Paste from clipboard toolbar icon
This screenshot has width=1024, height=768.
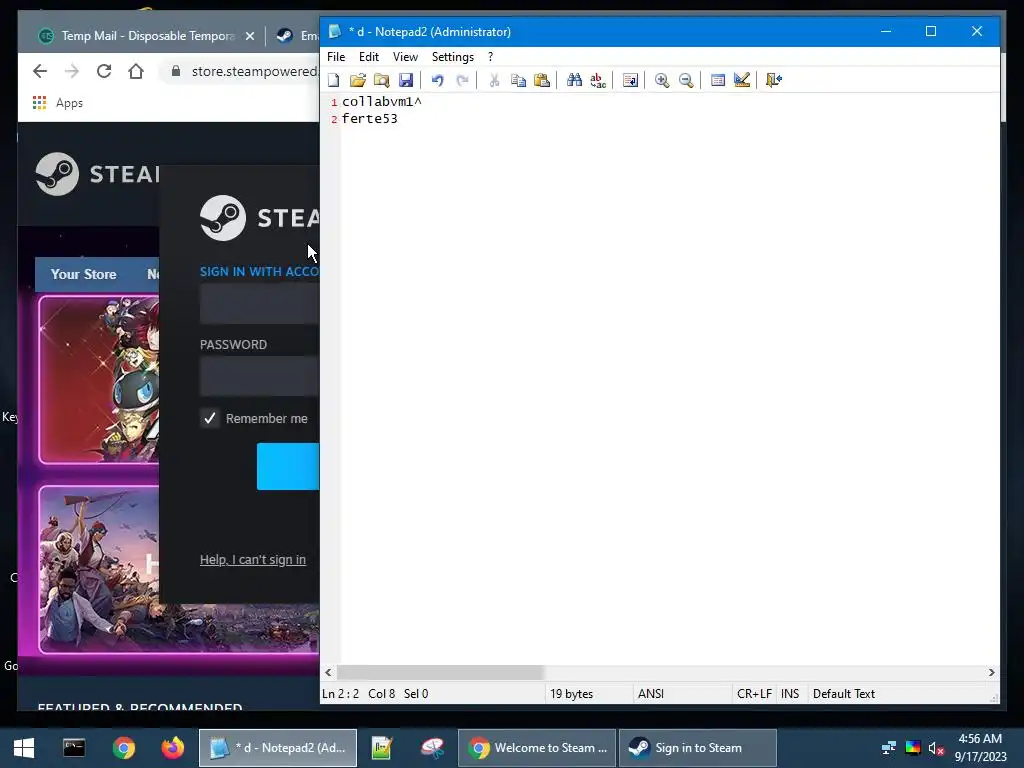[x=542, y=80]
